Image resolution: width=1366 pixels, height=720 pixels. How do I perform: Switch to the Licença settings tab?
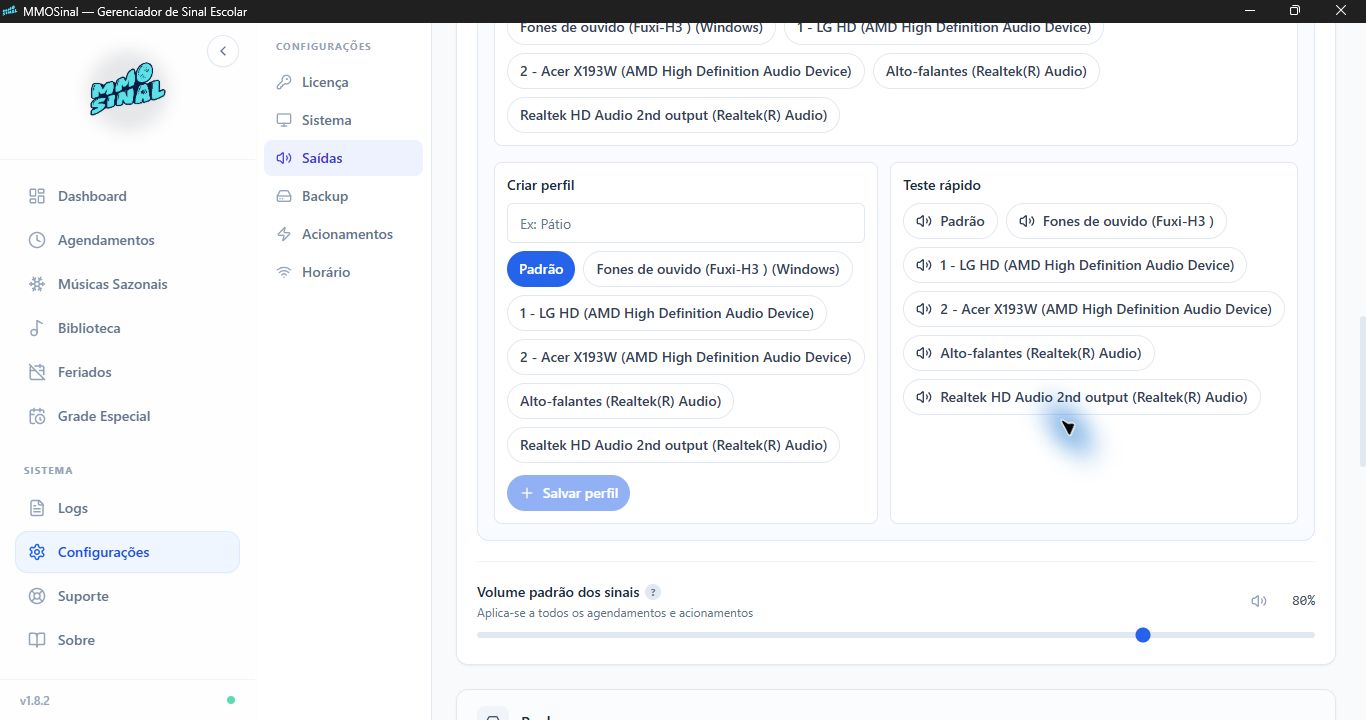343,82
